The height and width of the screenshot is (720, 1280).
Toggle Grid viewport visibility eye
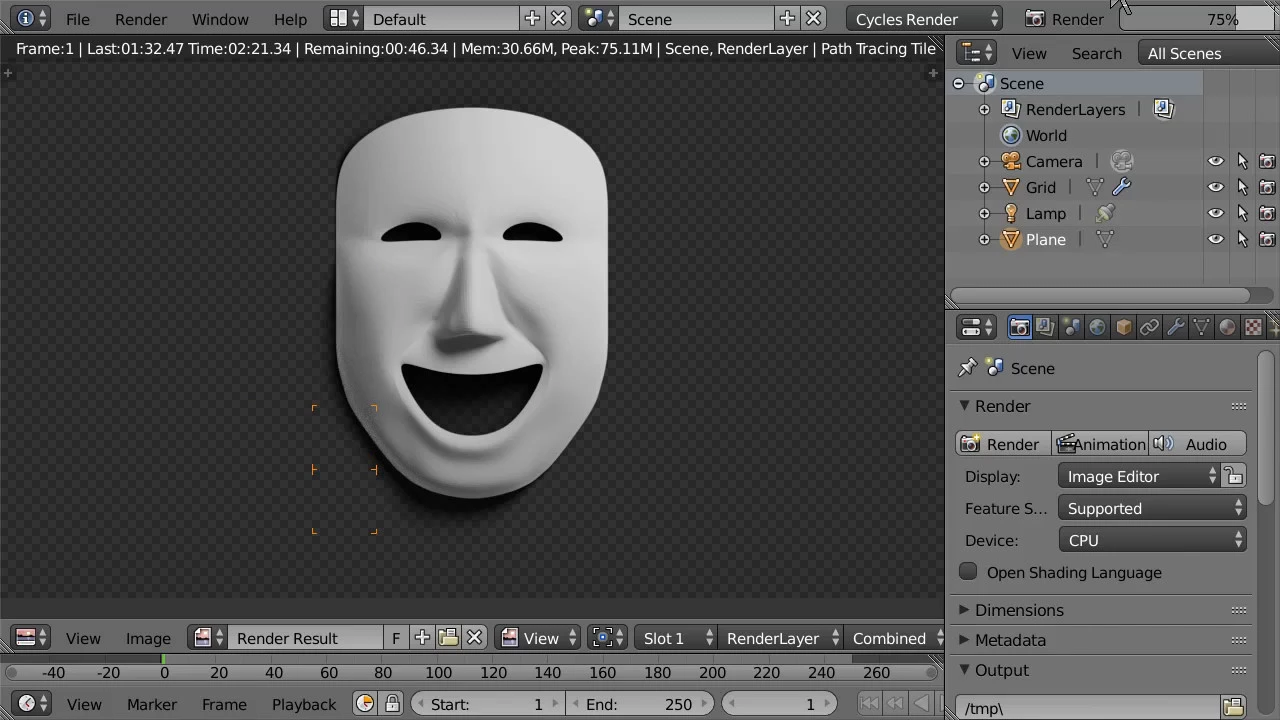(x=1216, y=187)
